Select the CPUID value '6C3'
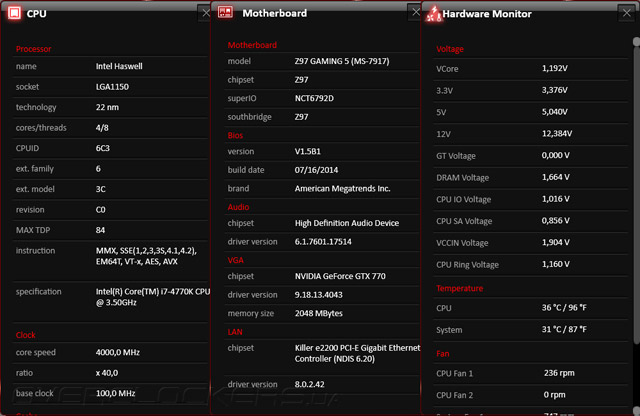 coord(102,148)
